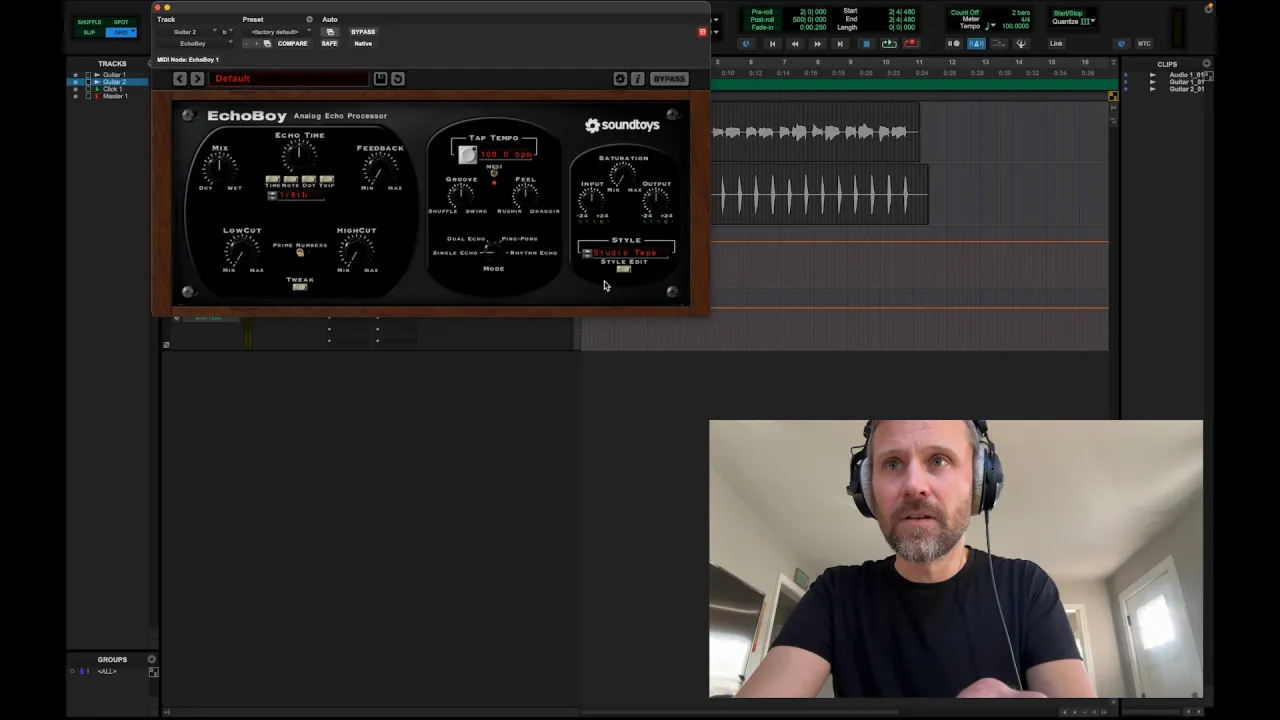Select SLIP edit mode
The height and width of the screenshot is (720, 1280).
89,32
